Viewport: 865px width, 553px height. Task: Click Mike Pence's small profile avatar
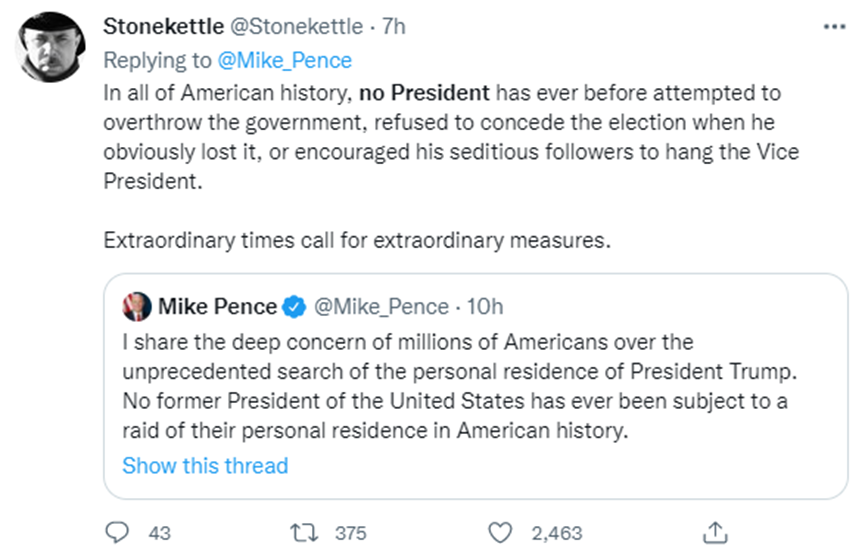click(137, 305)
